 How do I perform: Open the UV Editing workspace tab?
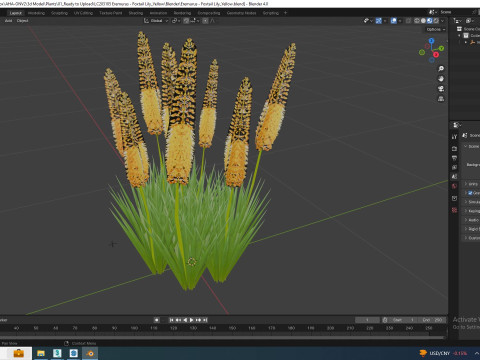83,13
